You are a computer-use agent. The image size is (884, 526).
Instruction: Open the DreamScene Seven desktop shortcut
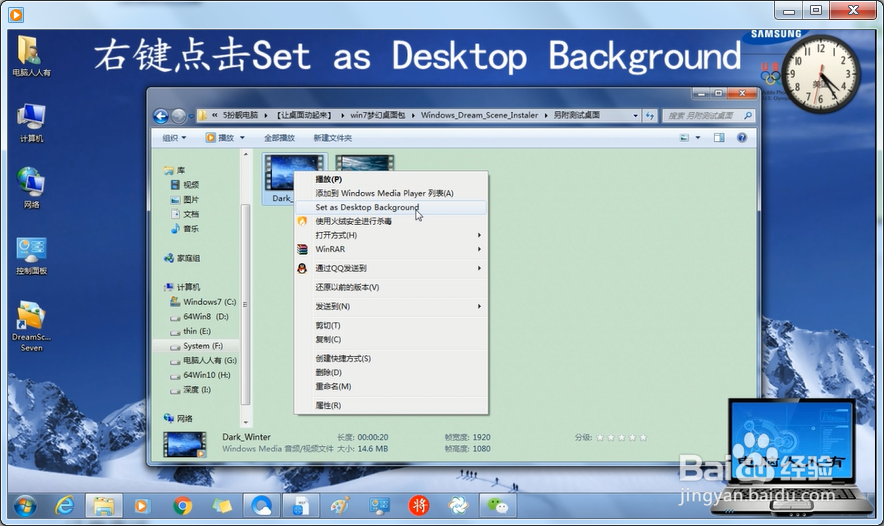point(31,326)
